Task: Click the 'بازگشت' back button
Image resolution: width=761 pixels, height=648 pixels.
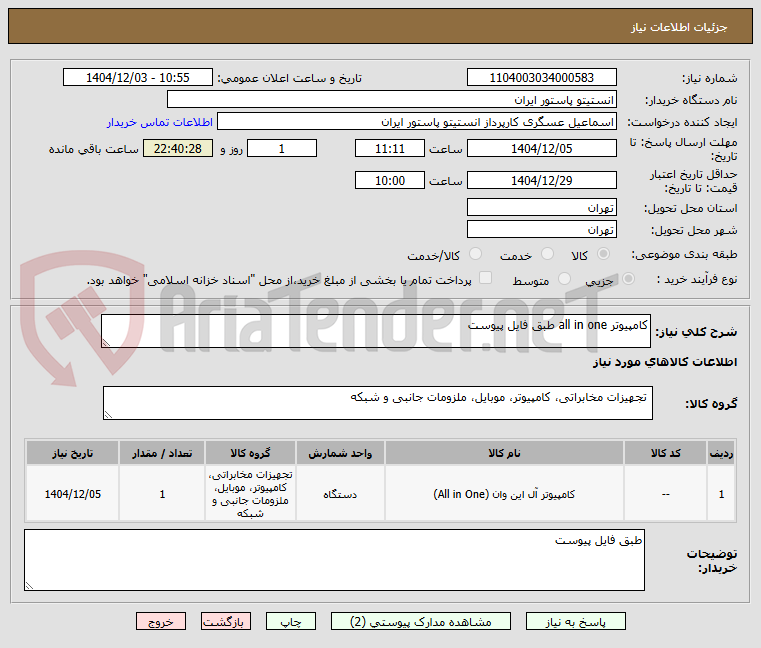Action: (x=226, y=621)
